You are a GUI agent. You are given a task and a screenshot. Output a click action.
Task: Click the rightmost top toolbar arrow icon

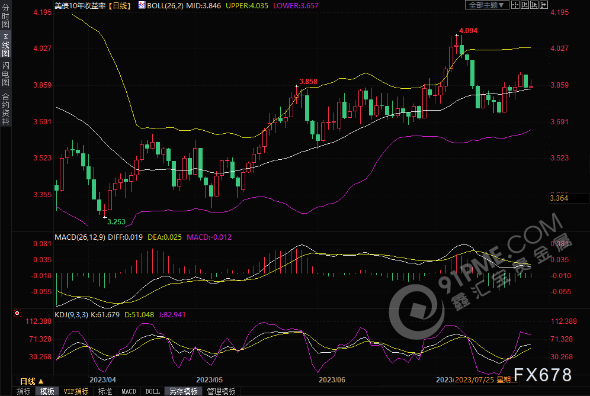coord(544,5)
